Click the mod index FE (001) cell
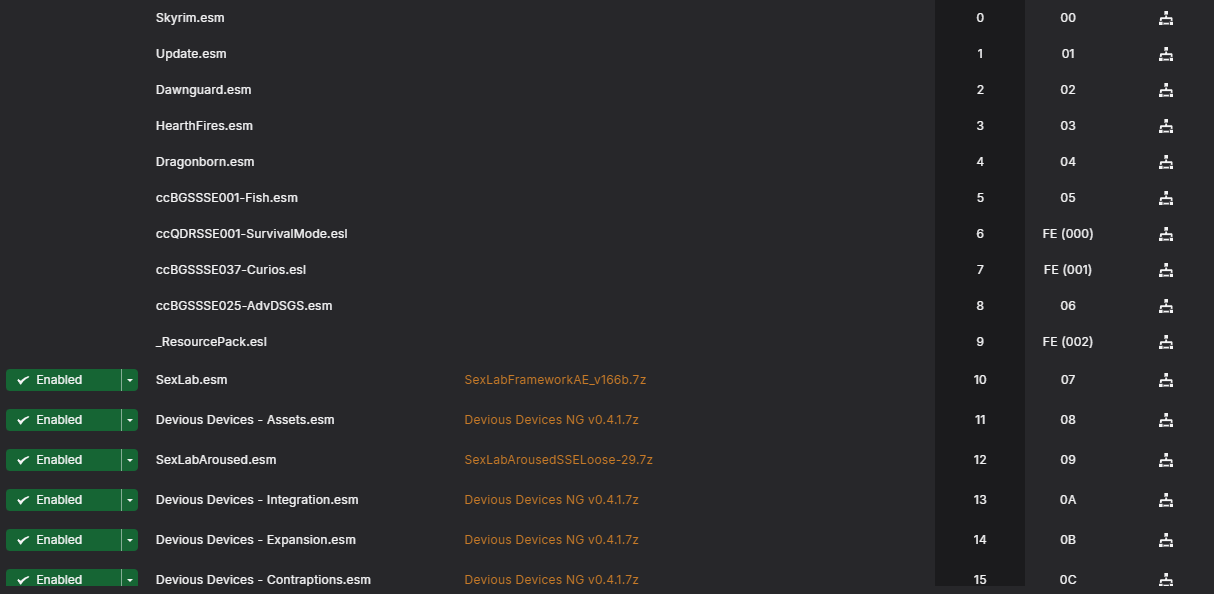The image size is (1214, 594). click(x=1068, y=270)
